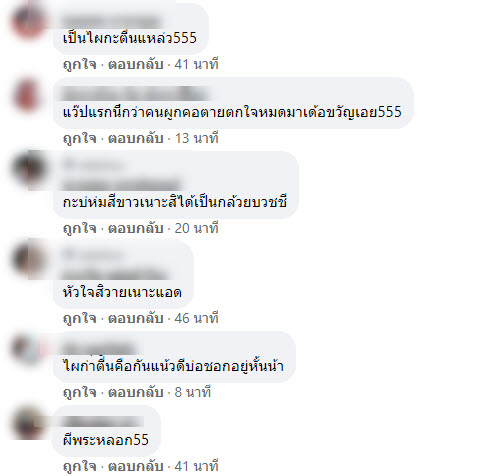493x476 pixels.
Task: Open the first commenter's profile picture
Action: [29, 22]
